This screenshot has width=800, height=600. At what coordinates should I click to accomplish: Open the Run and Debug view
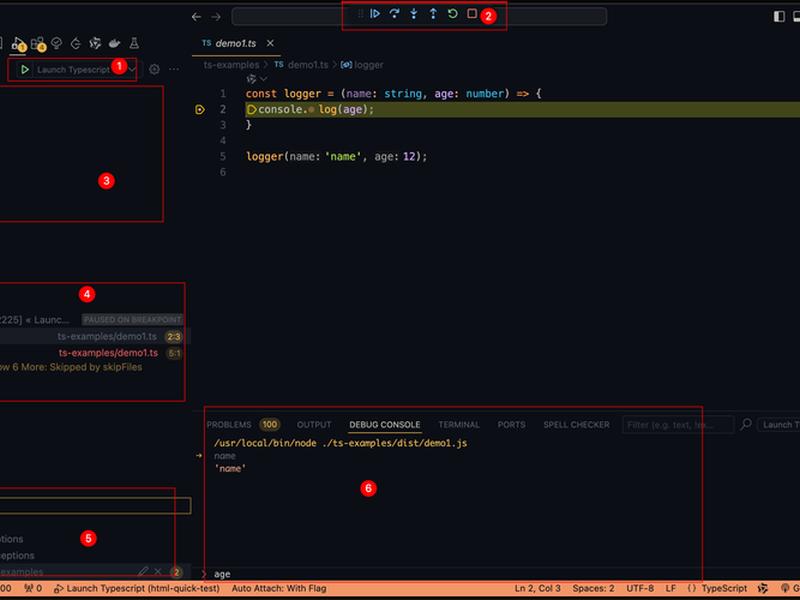pyautogui.click(x=18, y=44)
